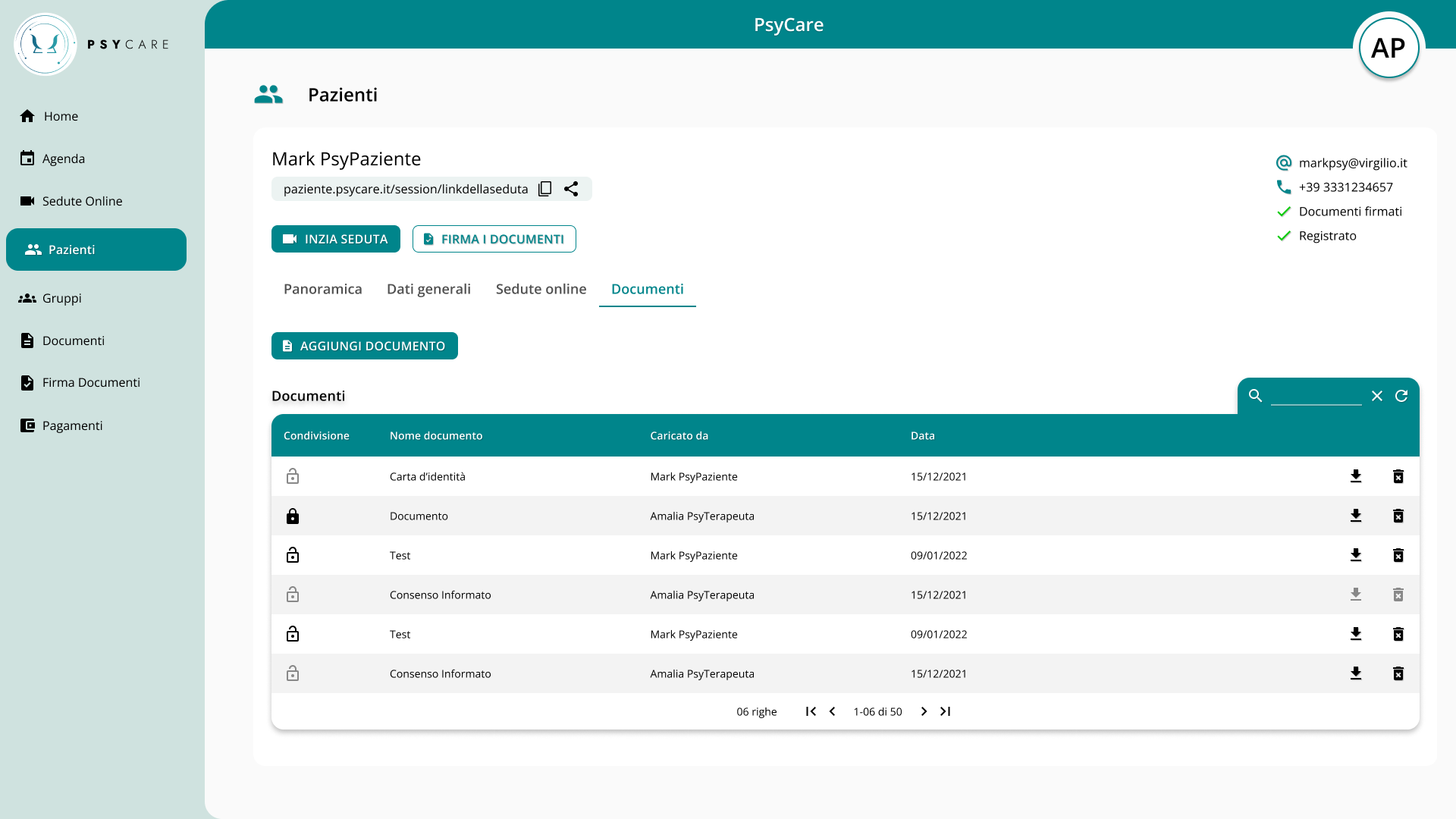Toggle sharing lock for second Test row
This screenshot has height=819, width=1456.
click(x=293, y=634)
